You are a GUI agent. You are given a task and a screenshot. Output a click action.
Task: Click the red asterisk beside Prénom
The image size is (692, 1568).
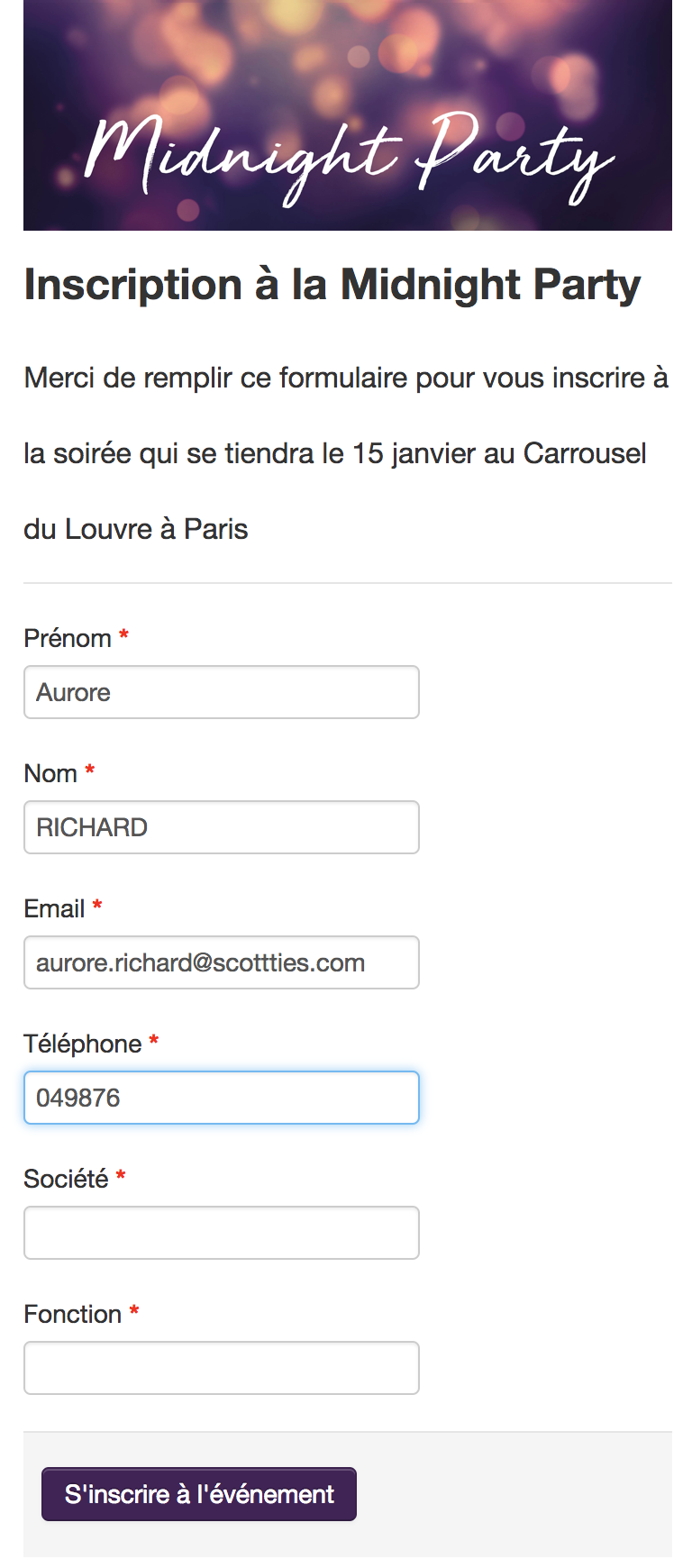click(x=123, y=636)
